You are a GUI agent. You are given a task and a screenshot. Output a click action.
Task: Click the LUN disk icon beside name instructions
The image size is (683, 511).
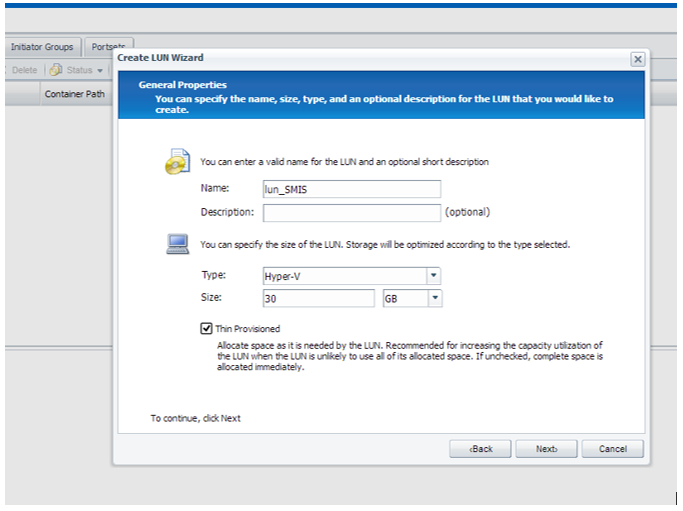(x=177, y=161)
